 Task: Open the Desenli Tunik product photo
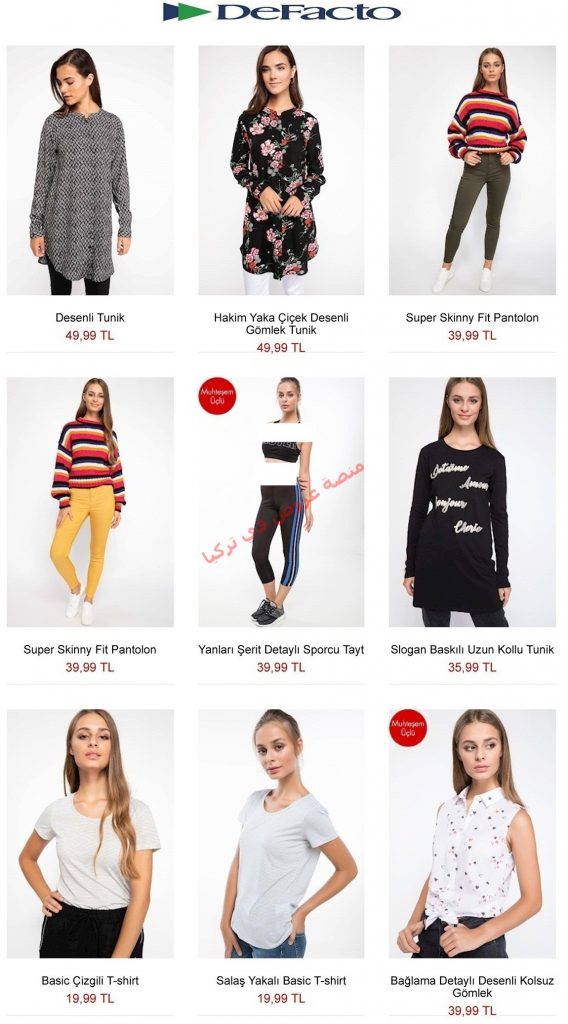click(90, 170)
